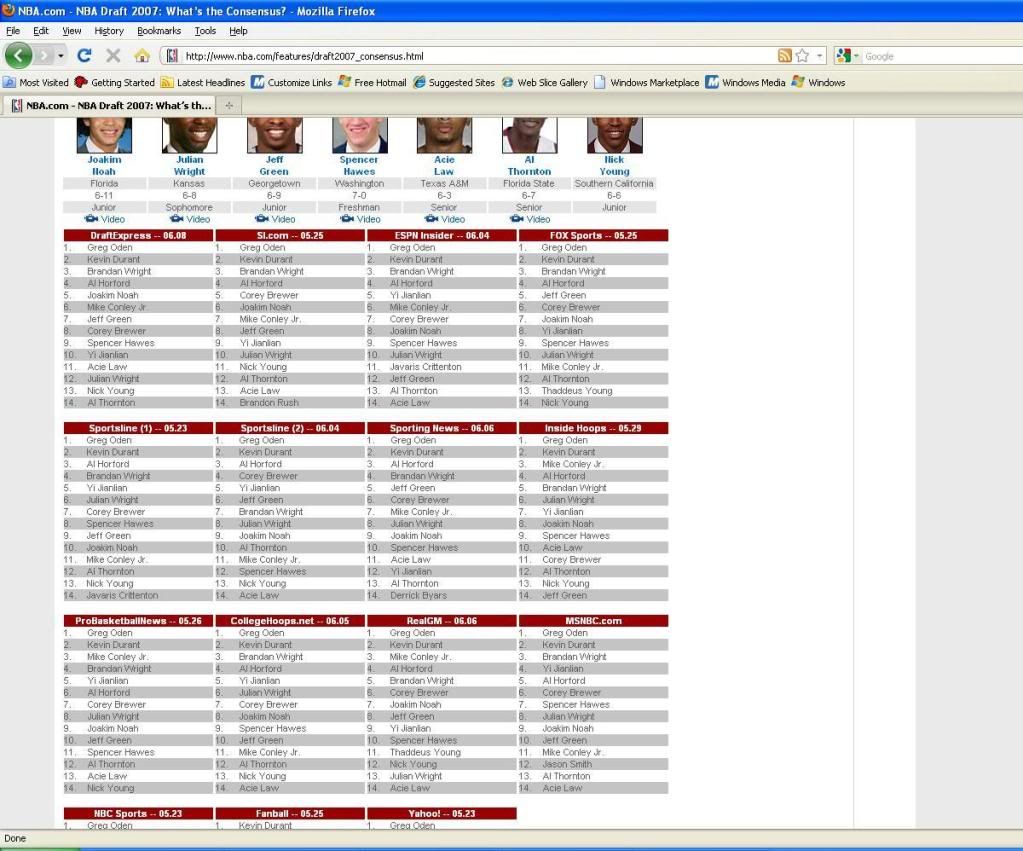The height and width of the screenshot is (851, 1023).
Task: Open the Julian Wright player name link
Action: tap(189, 166)
